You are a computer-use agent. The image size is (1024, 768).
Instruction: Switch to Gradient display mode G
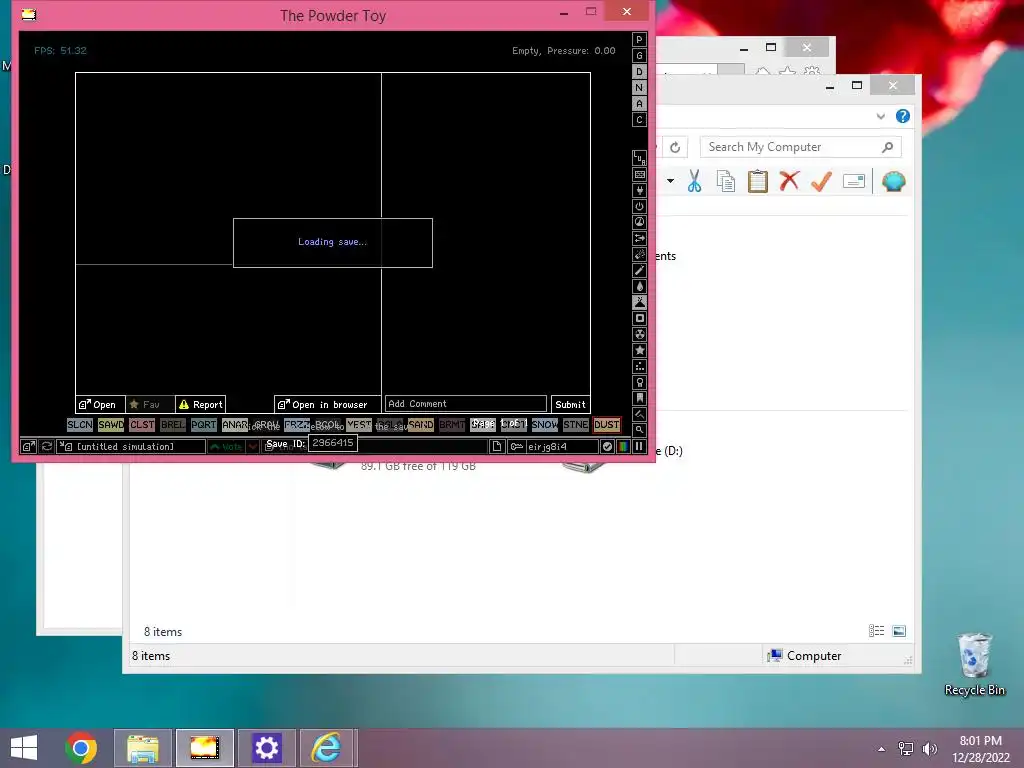pyautogui.click(x=639, y=56)
